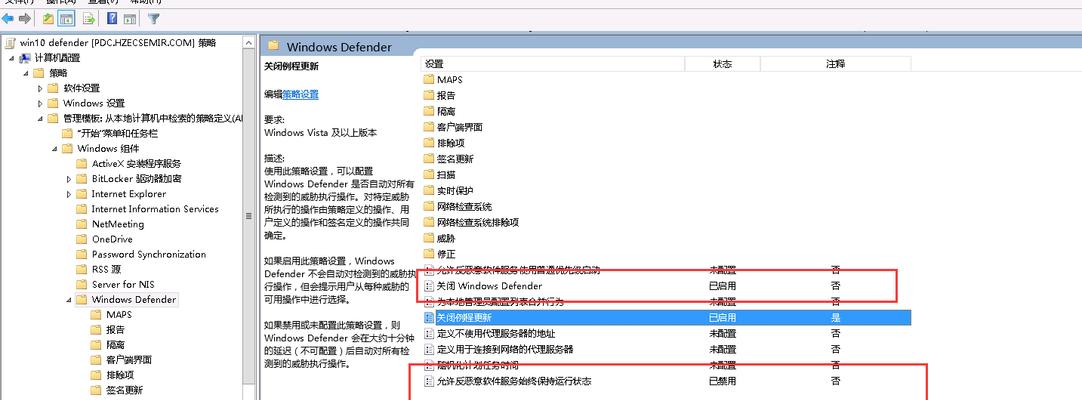This screenshot has height=400, width=1082.
Task: Click the tree pane vertical scrollbar thumb
Action: point(249,216)
